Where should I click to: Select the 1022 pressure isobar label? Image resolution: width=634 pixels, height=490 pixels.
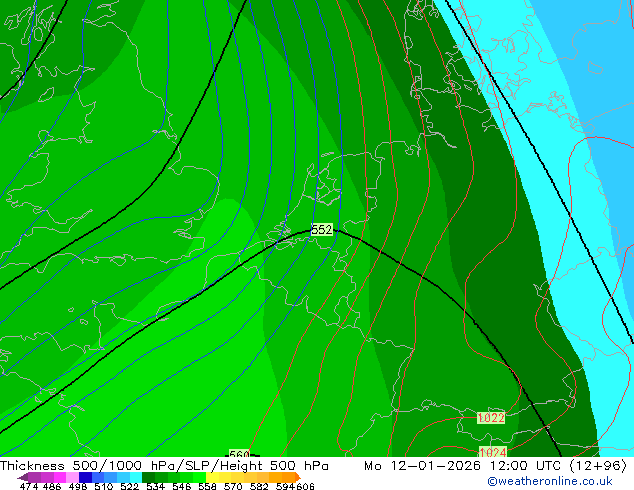click(491, 418)
